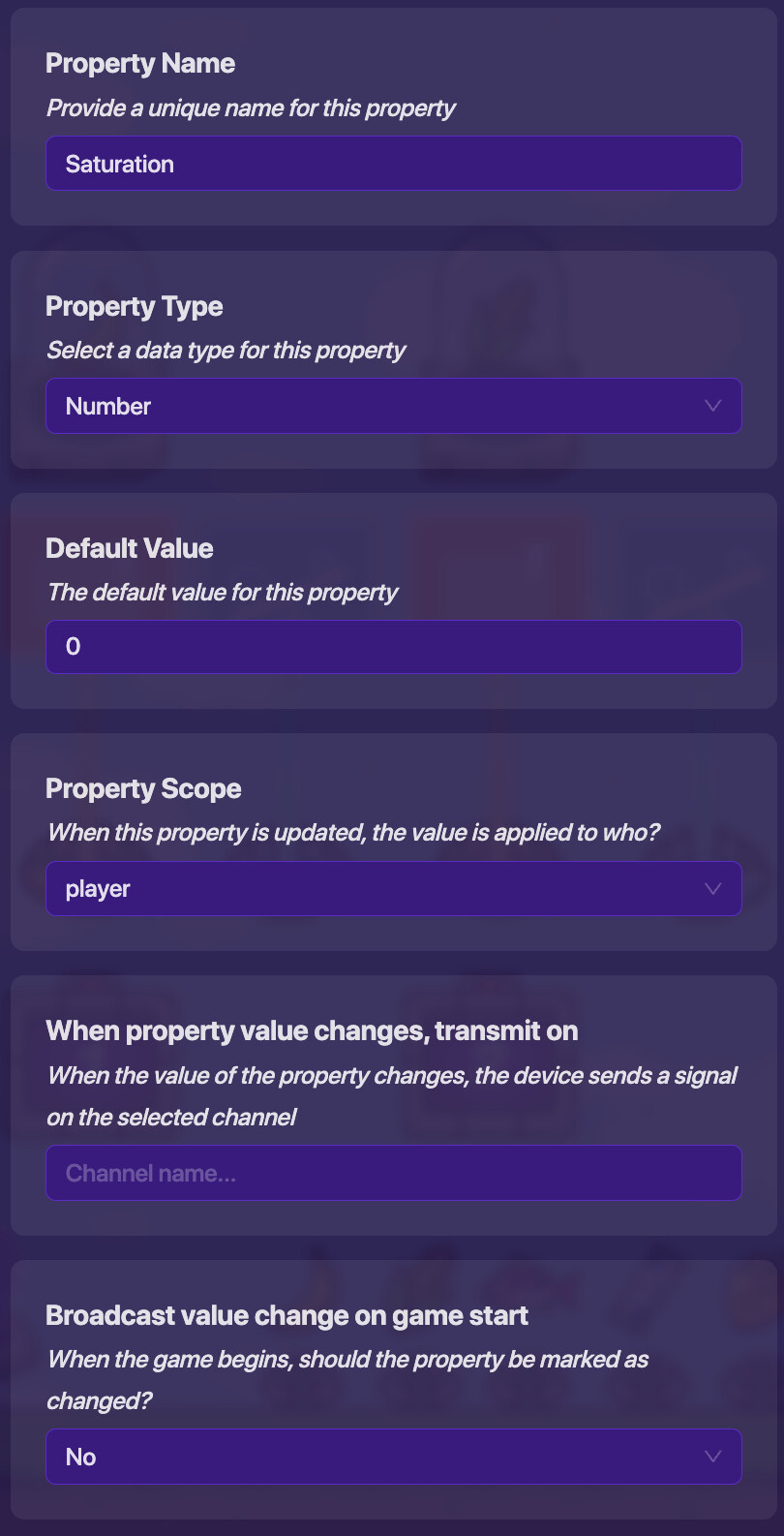Click the chevron on the No dropdown
The image size is (784, 1536).
tap(713, 1457)
